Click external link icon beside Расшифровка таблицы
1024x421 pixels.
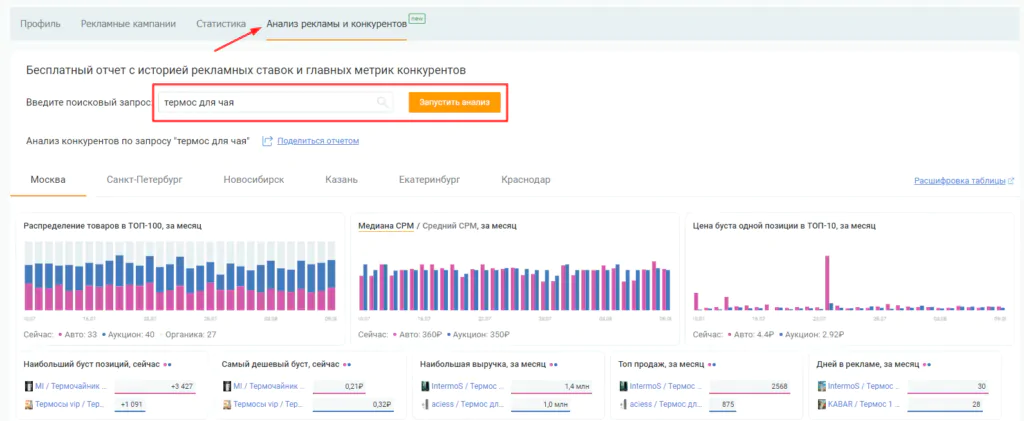point(1011,181)
